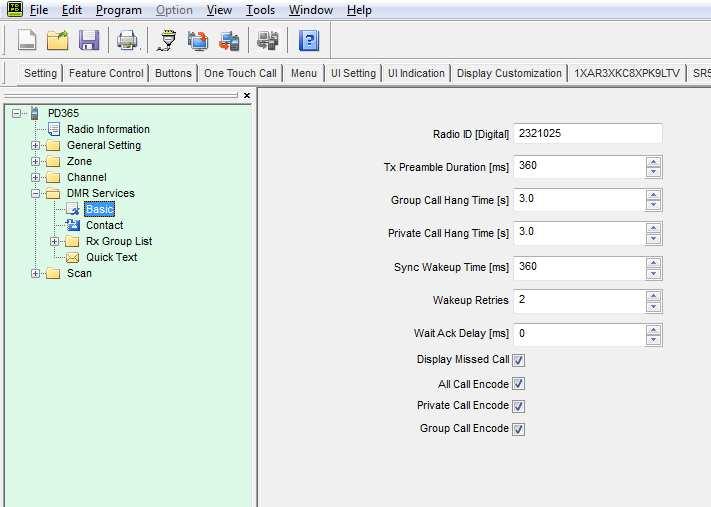The height and width of the screenshot is (507, 711).
Task: Decrease Sync Wakeup Time with down arrow
Action: [653, 273]
